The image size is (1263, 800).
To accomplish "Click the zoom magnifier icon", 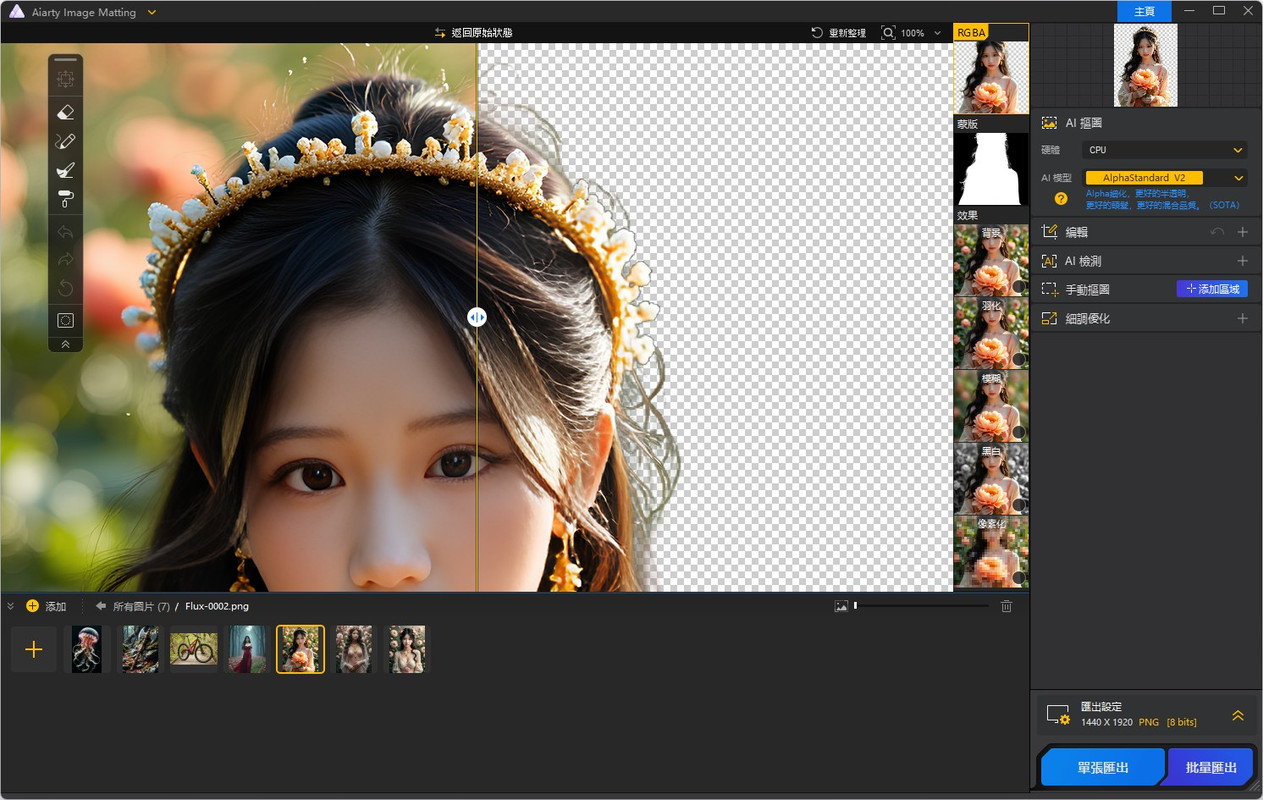I will (x=888, y=33).
